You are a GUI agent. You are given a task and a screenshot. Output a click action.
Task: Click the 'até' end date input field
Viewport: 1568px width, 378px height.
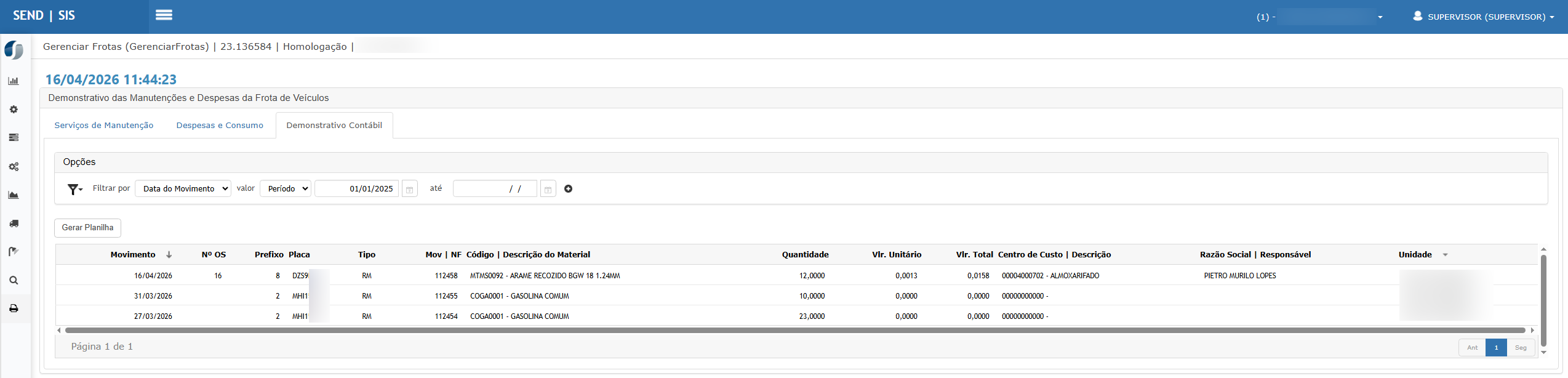coord(495,189)
